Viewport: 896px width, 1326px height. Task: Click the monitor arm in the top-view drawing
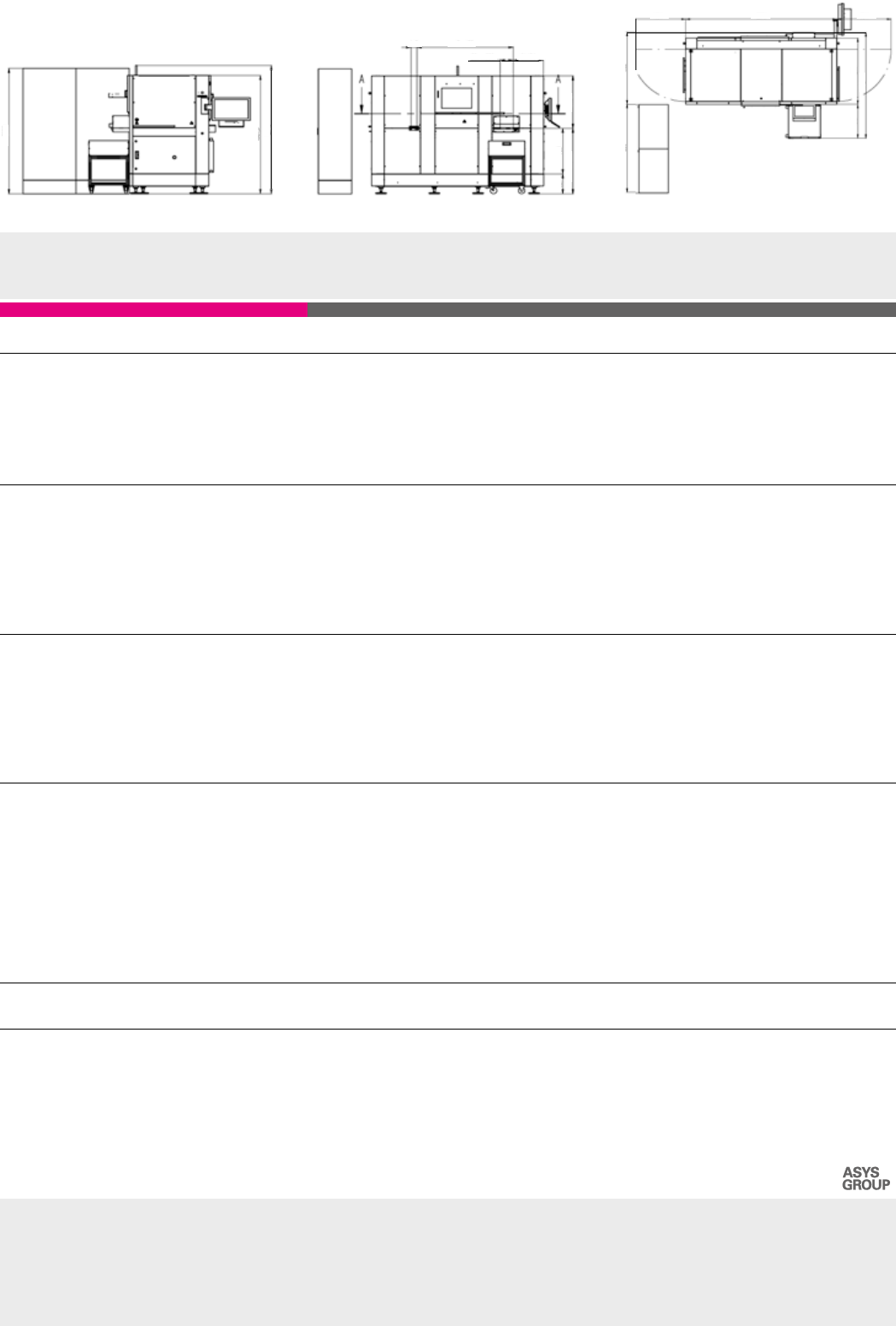(x=846, y=17)
